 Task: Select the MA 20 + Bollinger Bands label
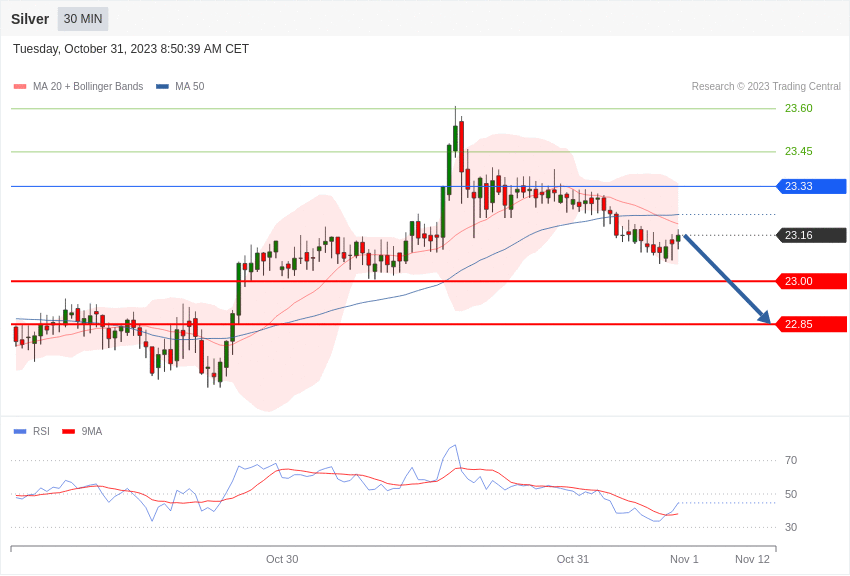click(x=88, y=87)
